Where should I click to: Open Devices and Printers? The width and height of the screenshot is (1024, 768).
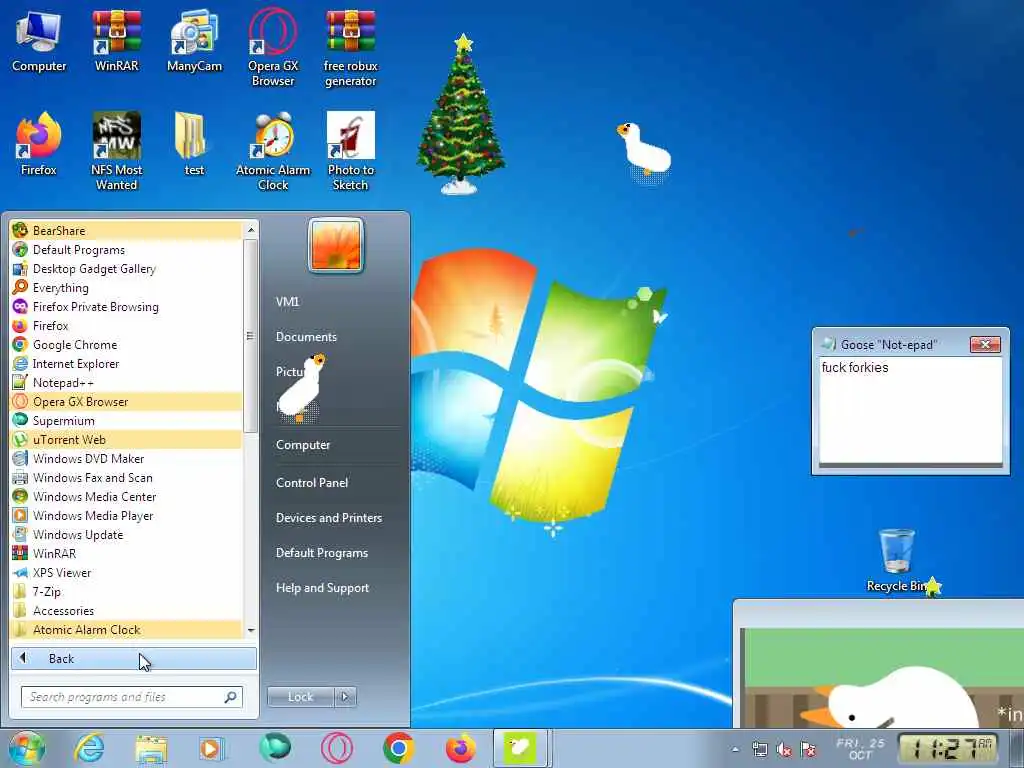tap(328, 518)
